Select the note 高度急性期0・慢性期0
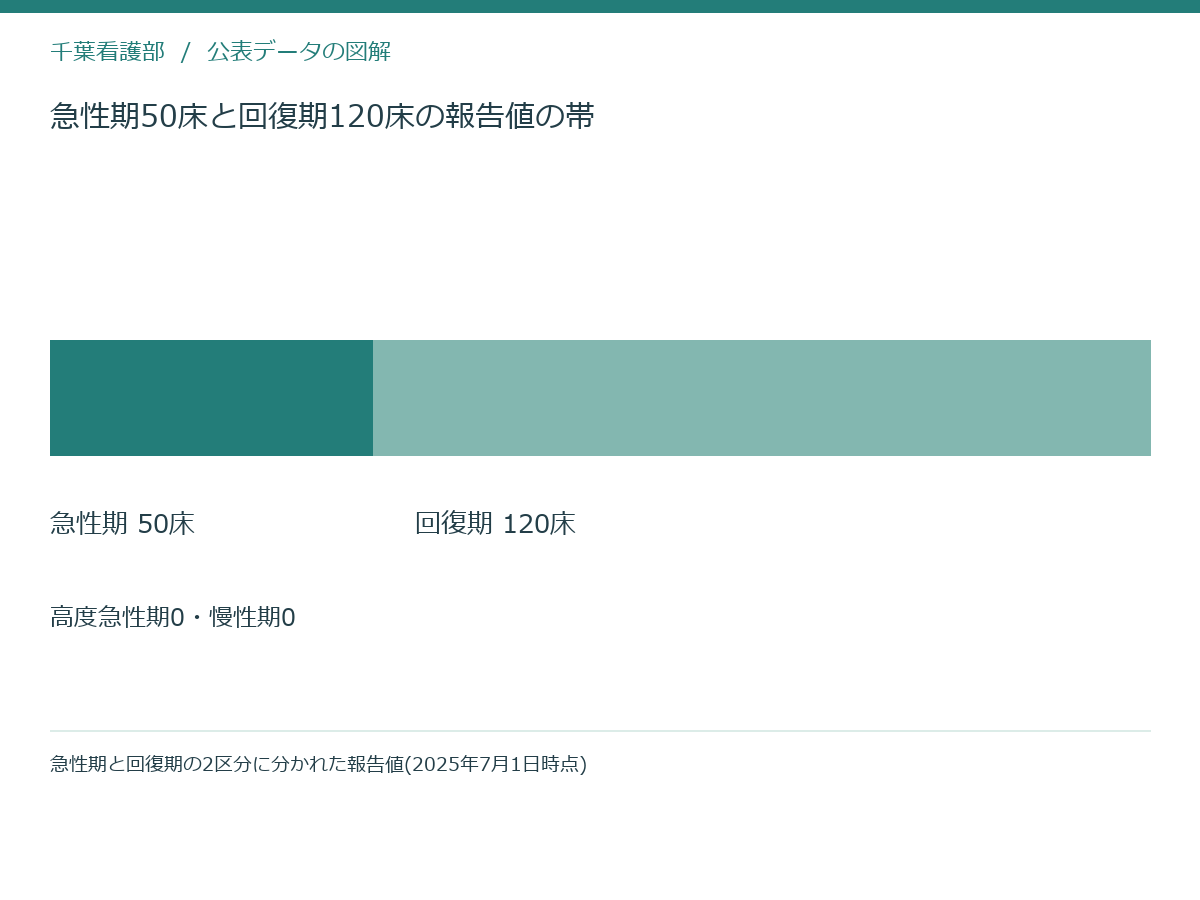 tap(173, 618)
